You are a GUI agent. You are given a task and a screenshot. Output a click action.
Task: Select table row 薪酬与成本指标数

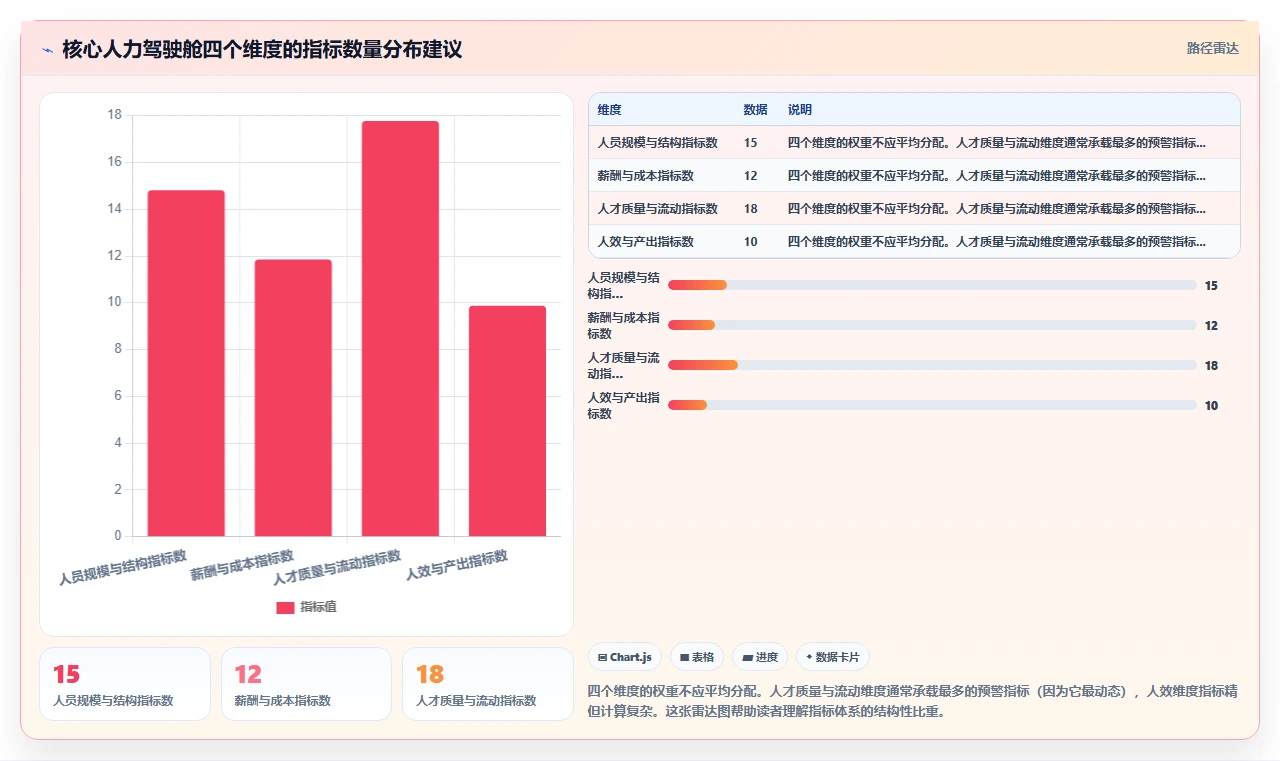pyautogui.click(x=914, y=176)
